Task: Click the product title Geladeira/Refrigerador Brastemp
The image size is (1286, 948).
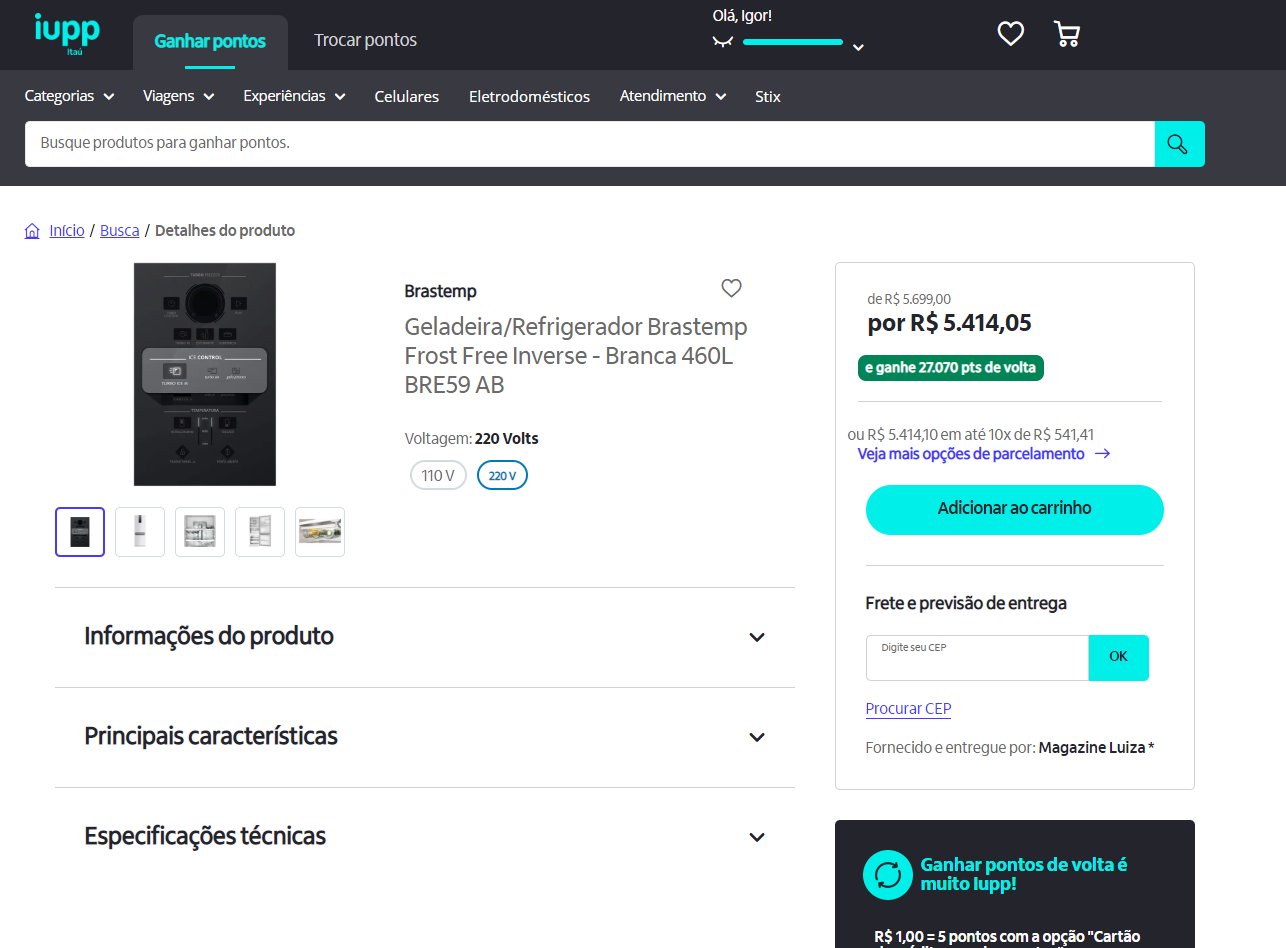Action: click(576, 356)
